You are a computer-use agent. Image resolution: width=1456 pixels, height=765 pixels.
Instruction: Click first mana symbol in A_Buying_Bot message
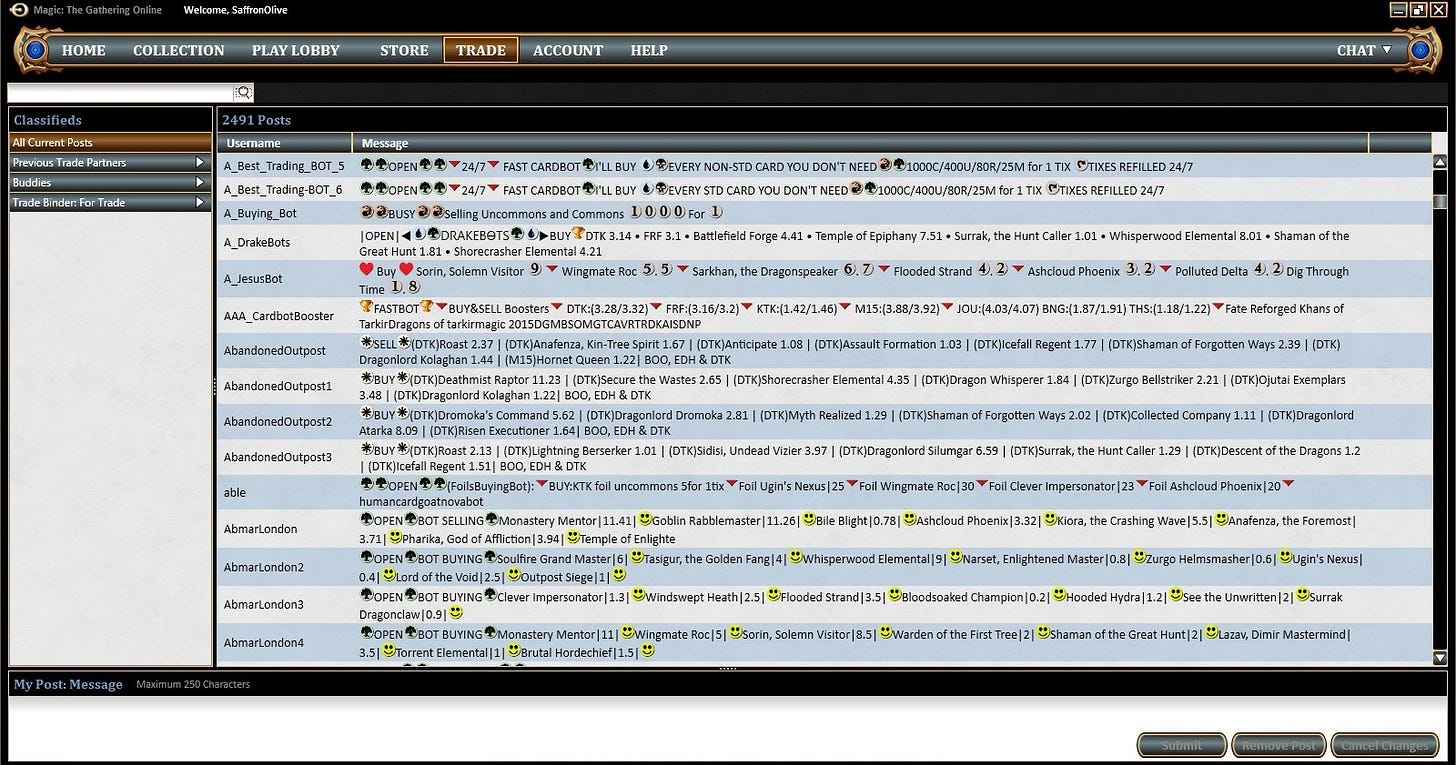click(x=366, y=212)
